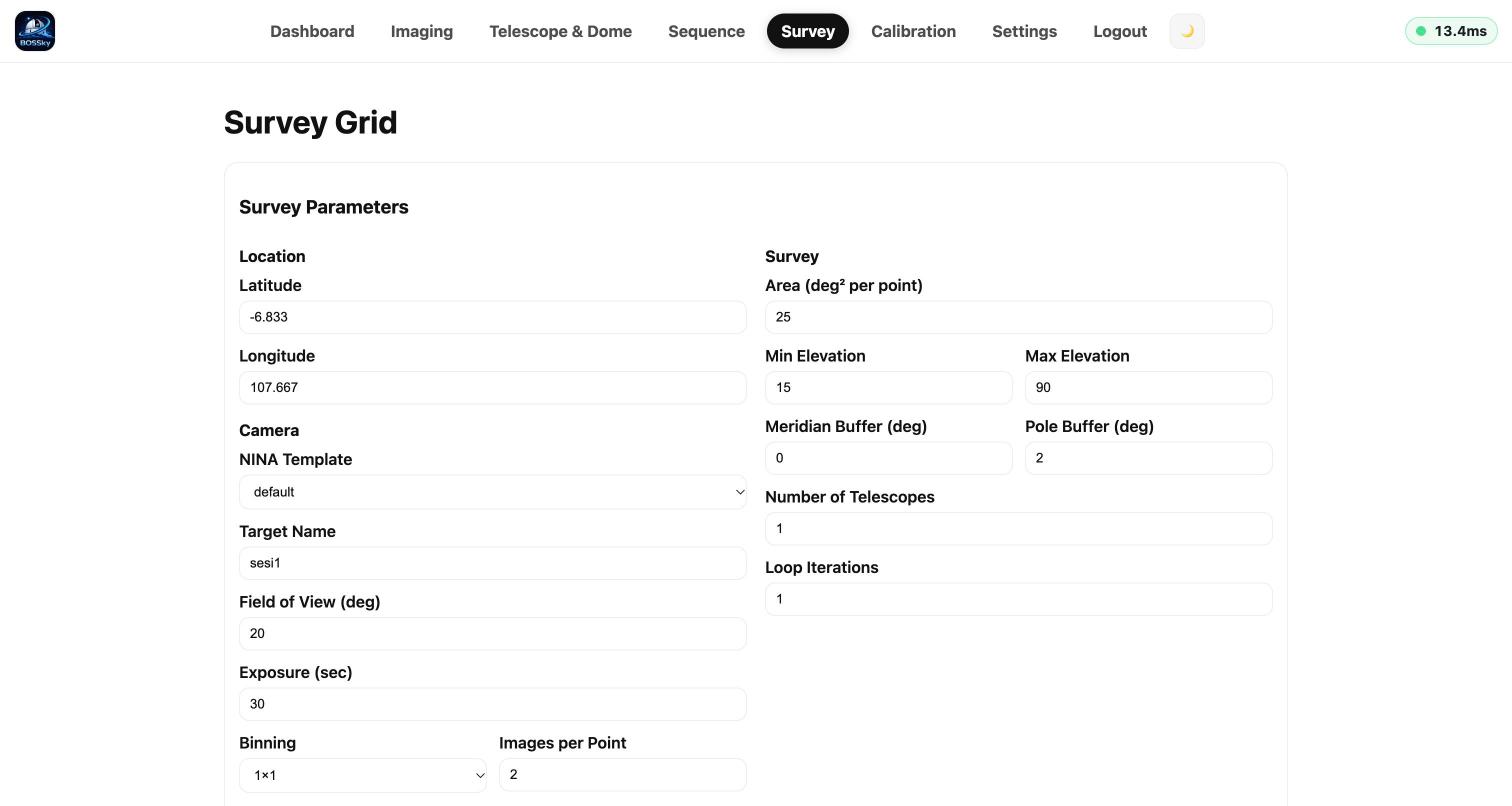Expand the NINA Template dropdown

click(x=493, y=492)
